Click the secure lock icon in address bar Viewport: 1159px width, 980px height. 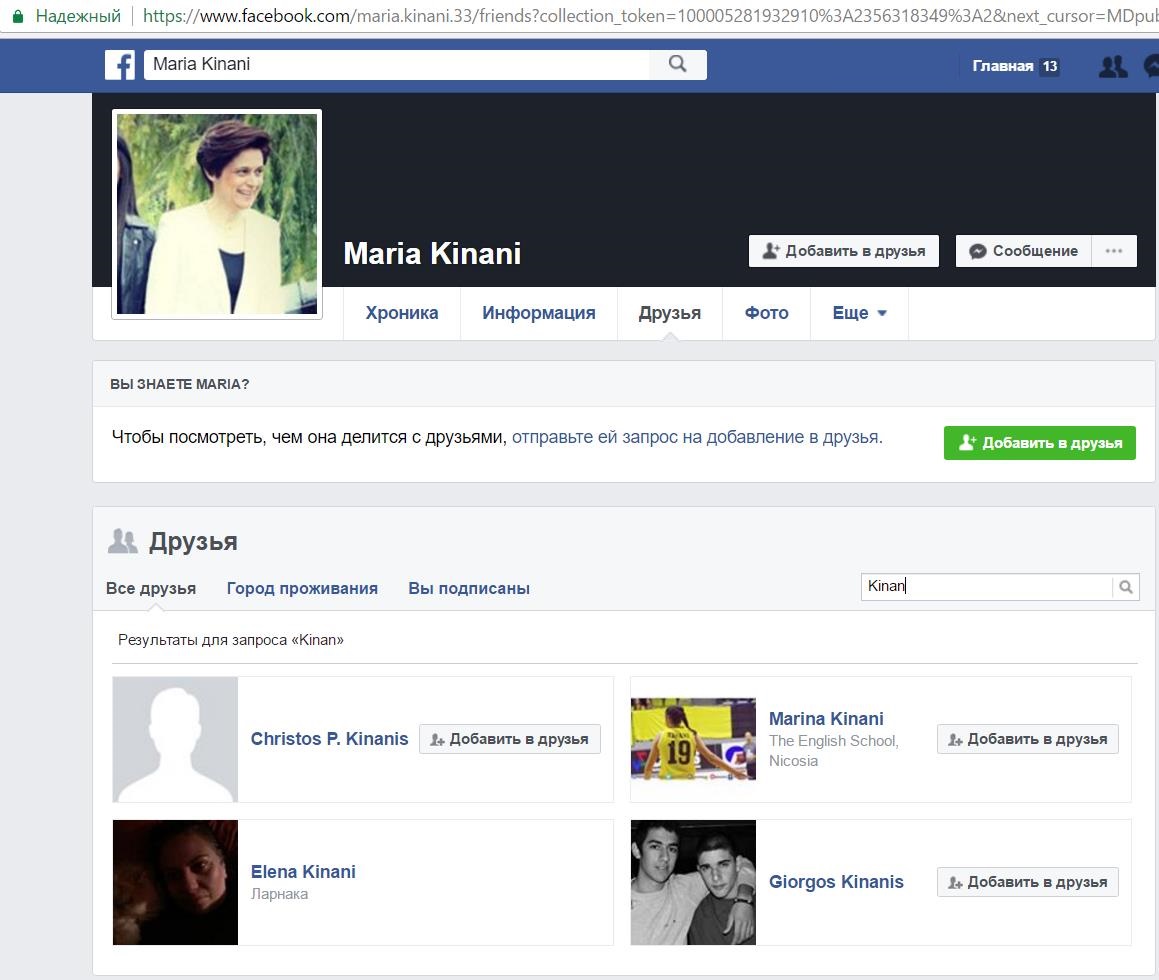pyautogui.click(x=18, y=16)
